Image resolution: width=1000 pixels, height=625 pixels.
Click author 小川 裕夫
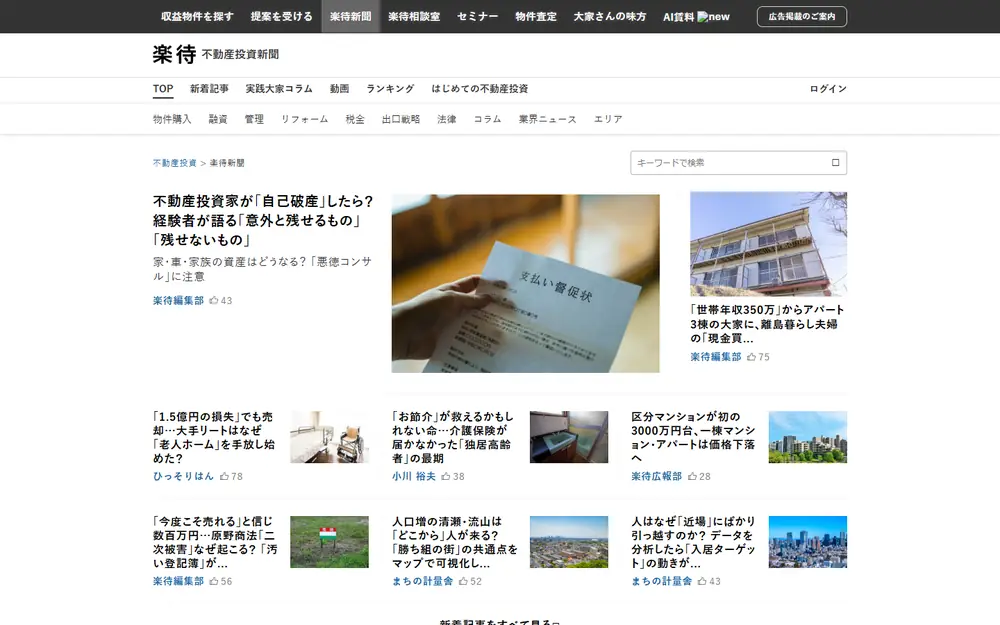[414, 476]
